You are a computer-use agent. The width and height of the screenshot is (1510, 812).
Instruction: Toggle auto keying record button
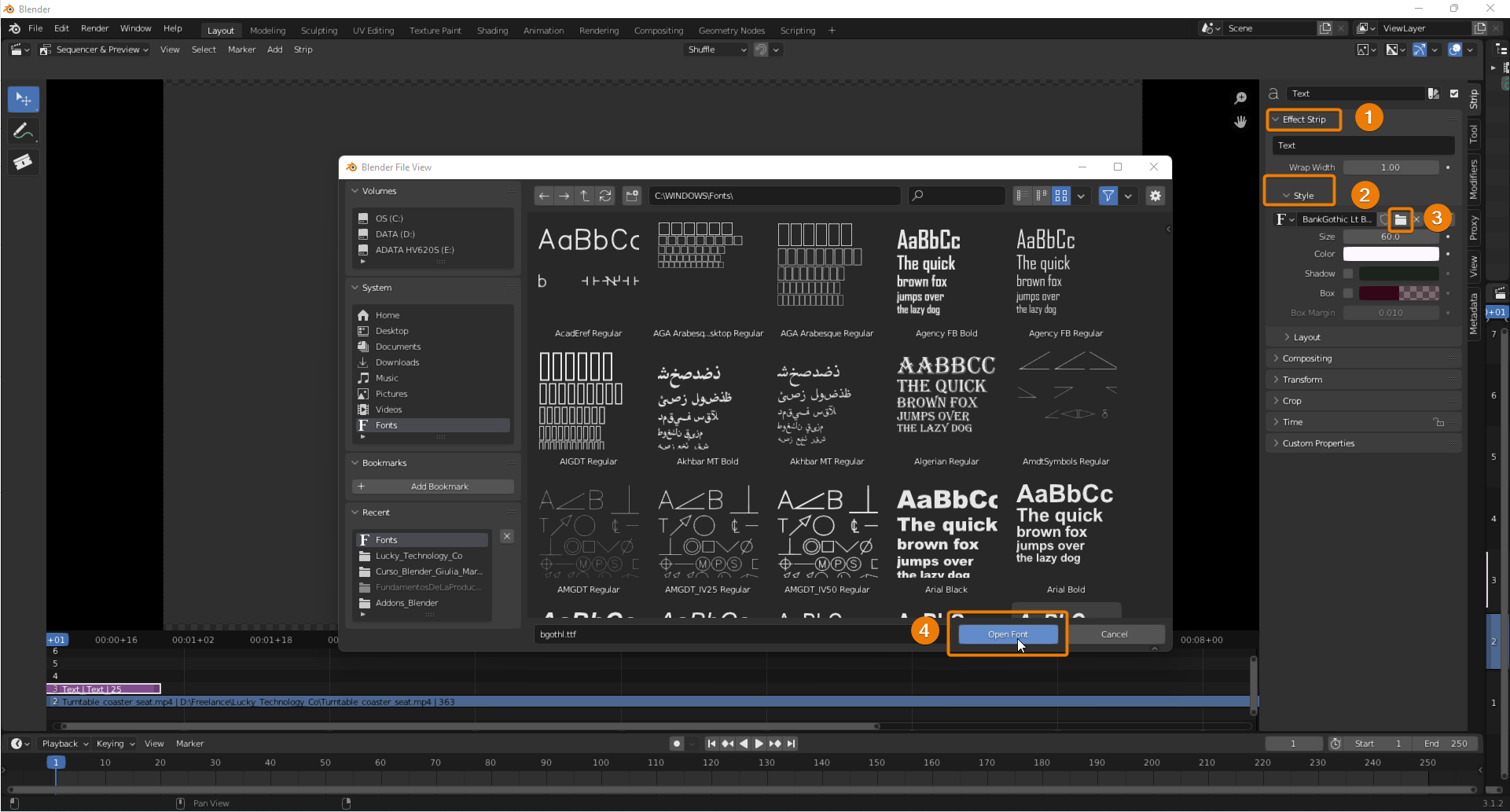(x=676, y=744)
